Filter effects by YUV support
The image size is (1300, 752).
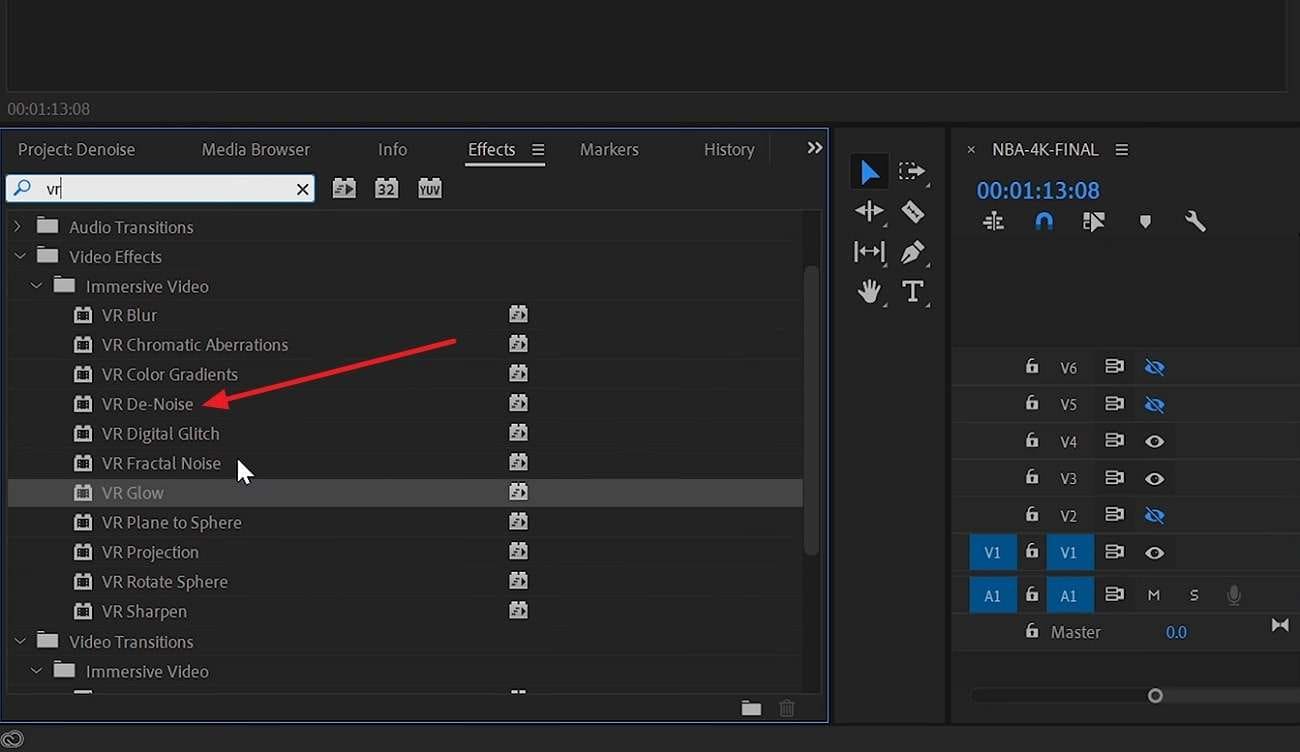pos(429,187)
